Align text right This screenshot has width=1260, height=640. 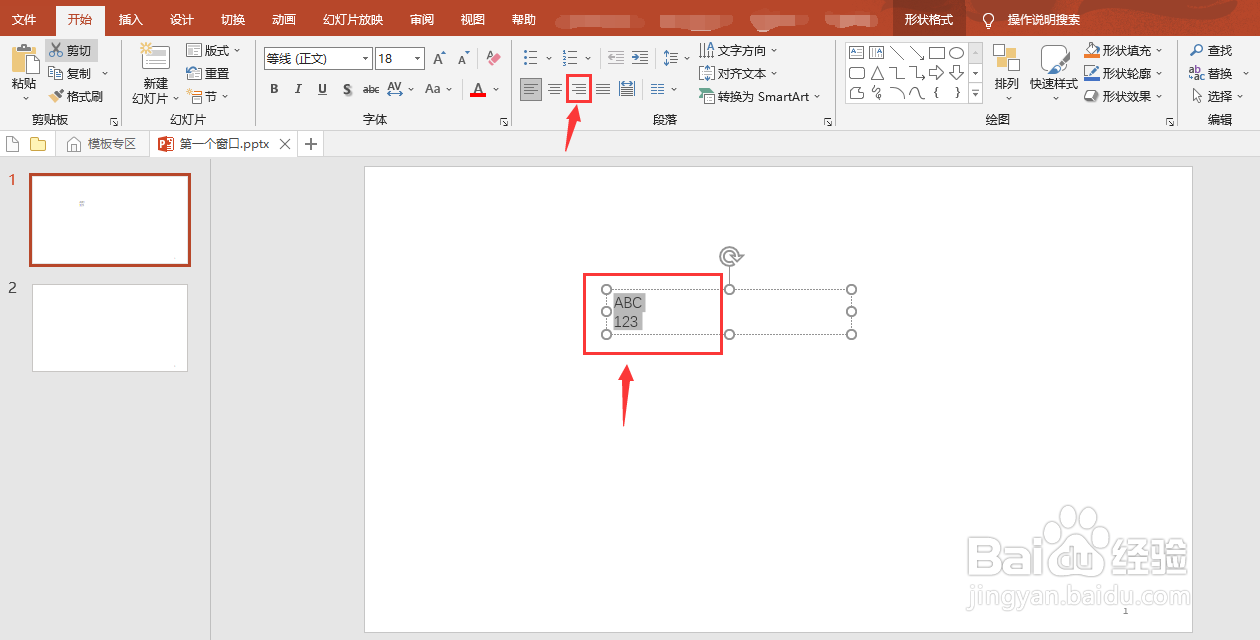pyautogui.click(x=579, y=89)
